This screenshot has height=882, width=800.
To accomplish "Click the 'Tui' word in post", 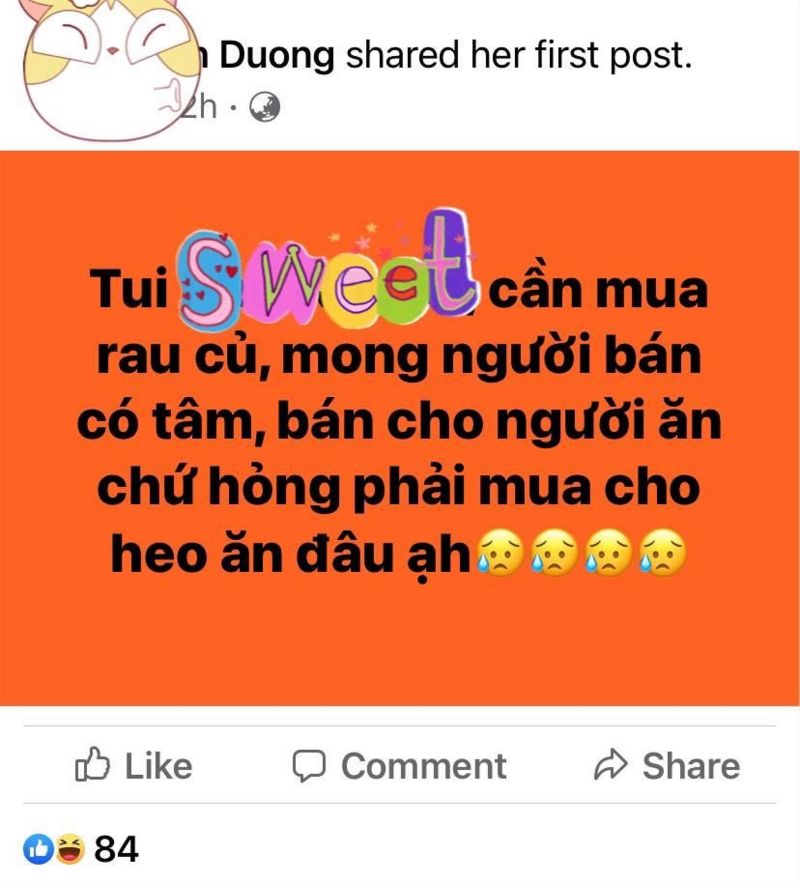I will tap(130, 289).
